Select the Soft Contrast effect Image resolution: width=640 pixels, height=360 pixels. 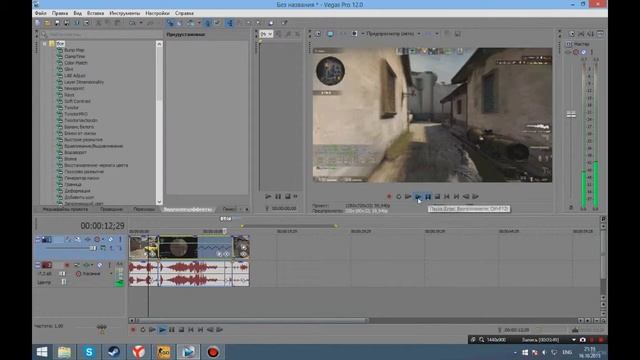pos(77,101)
